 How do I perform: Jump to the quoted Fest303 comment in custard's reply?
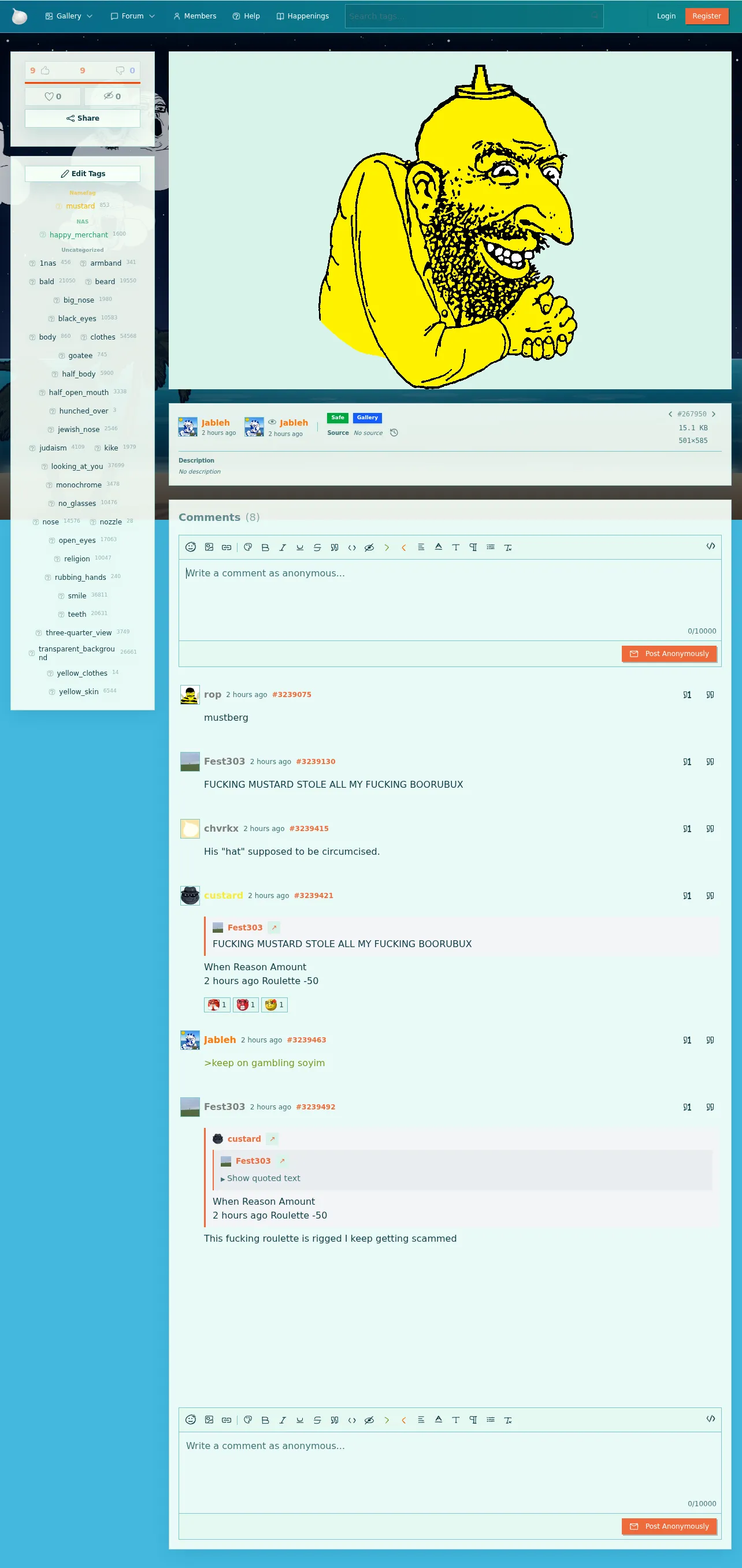274,927
